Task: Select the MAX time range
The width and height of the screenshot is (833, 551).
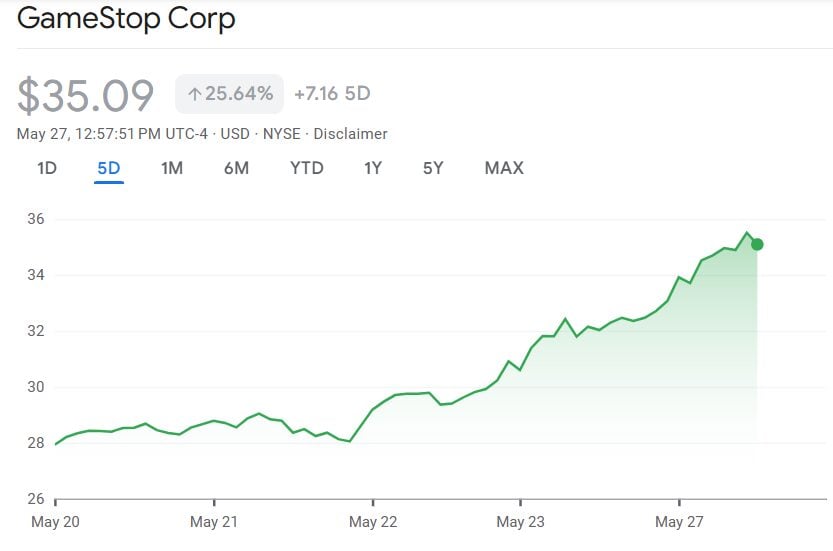Action: point(504,168)
